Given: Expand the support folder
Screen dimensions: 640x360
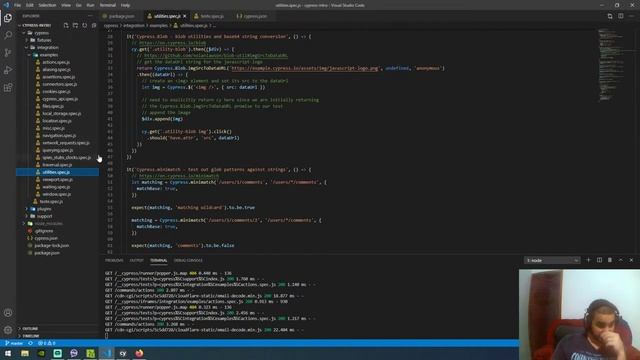Looking at the screenshot, I should click(44, 216).
